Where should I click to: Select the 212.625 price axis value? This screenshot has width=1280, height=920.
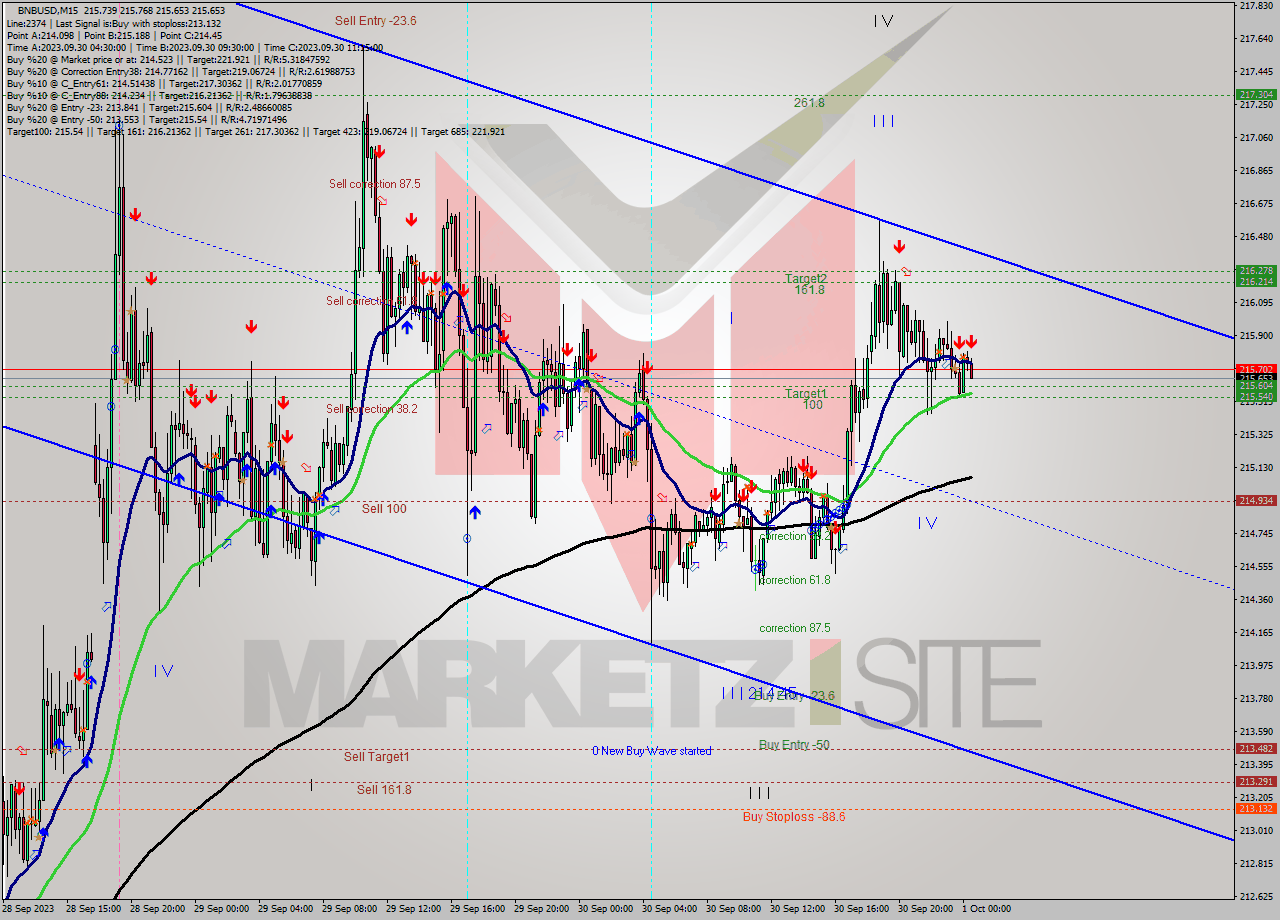1256,897
